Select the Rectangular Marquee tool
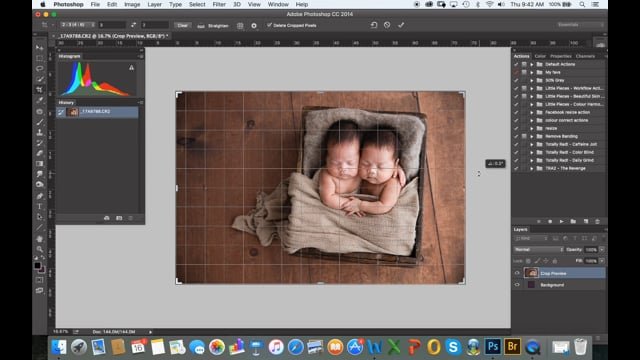Screen dimensions: 640x360 point(40,58)
